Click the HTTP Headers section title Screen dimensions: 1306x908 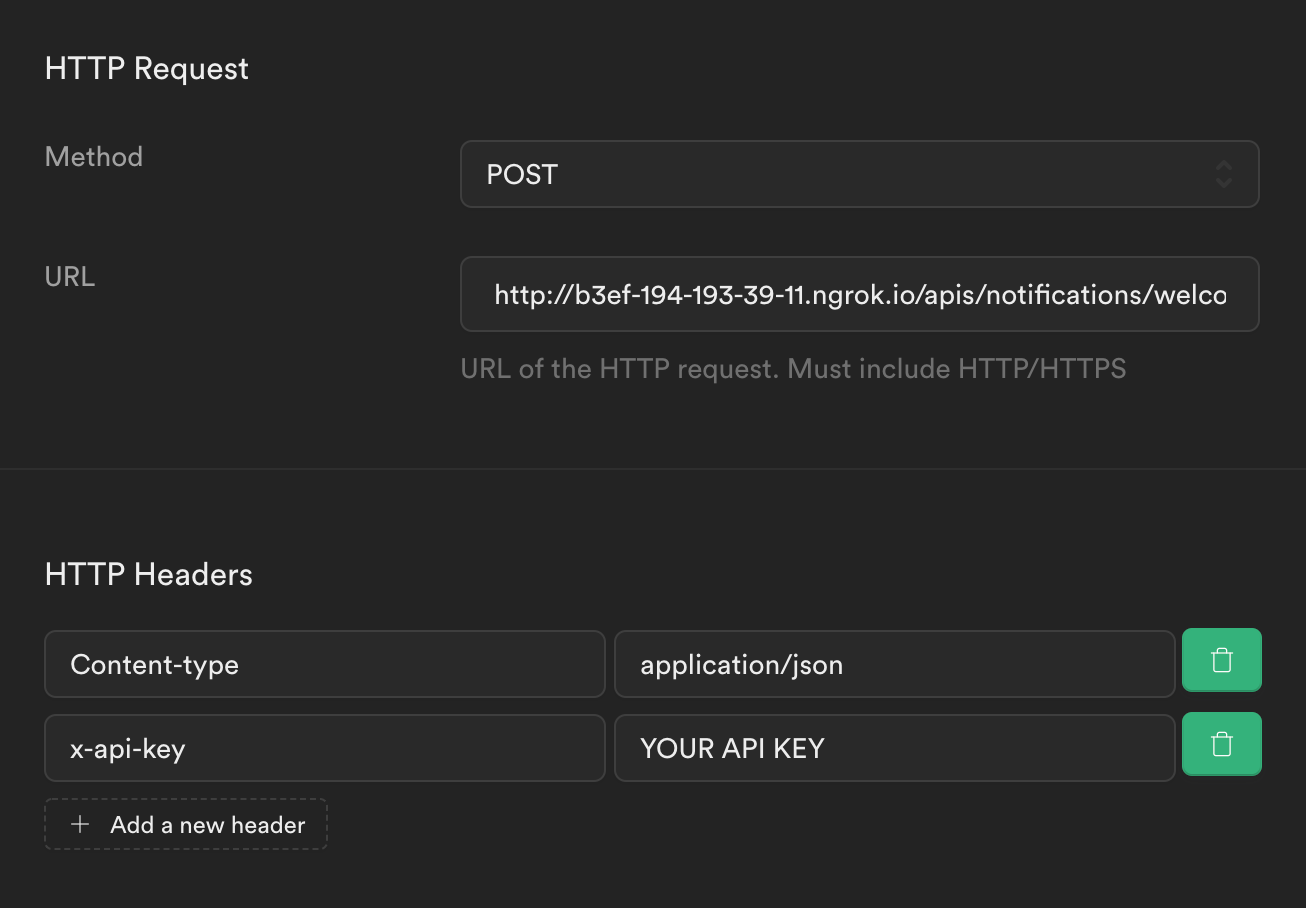[148, 574]
